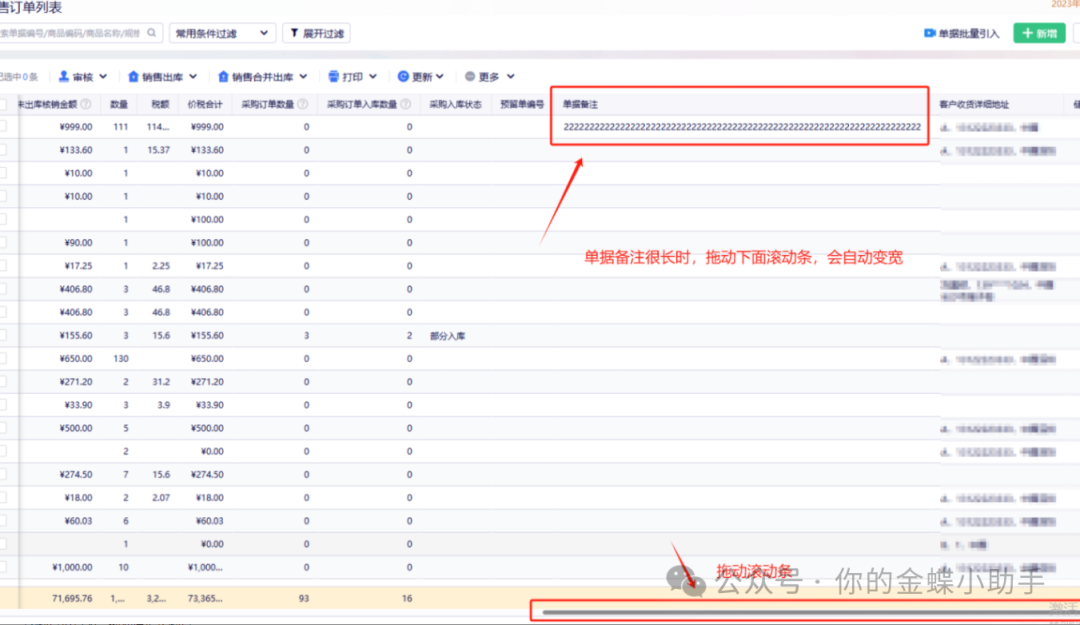Check the row with ¥999.00 amount
1080x625 pixels.
3,127
